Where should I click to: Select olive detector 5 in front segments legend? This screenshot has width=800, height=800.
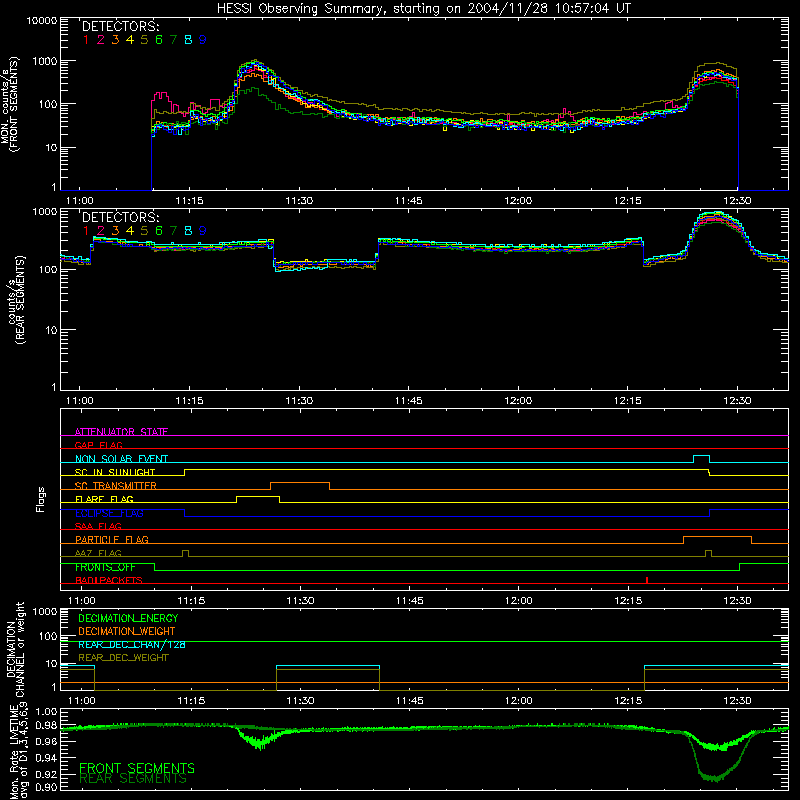tap(144, 40)
